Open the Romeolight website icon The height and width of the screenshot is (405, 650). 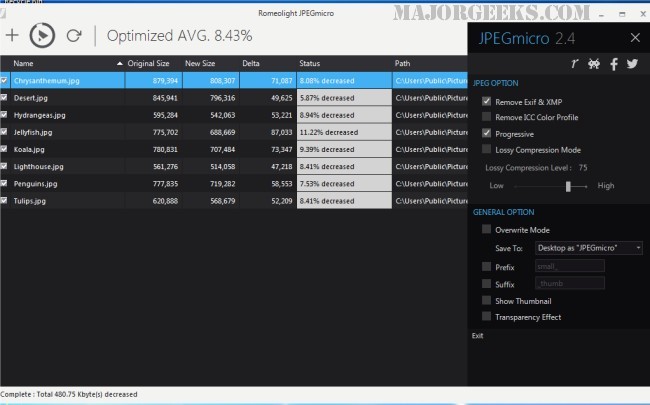pyautogui.click(x=574, y=64)
